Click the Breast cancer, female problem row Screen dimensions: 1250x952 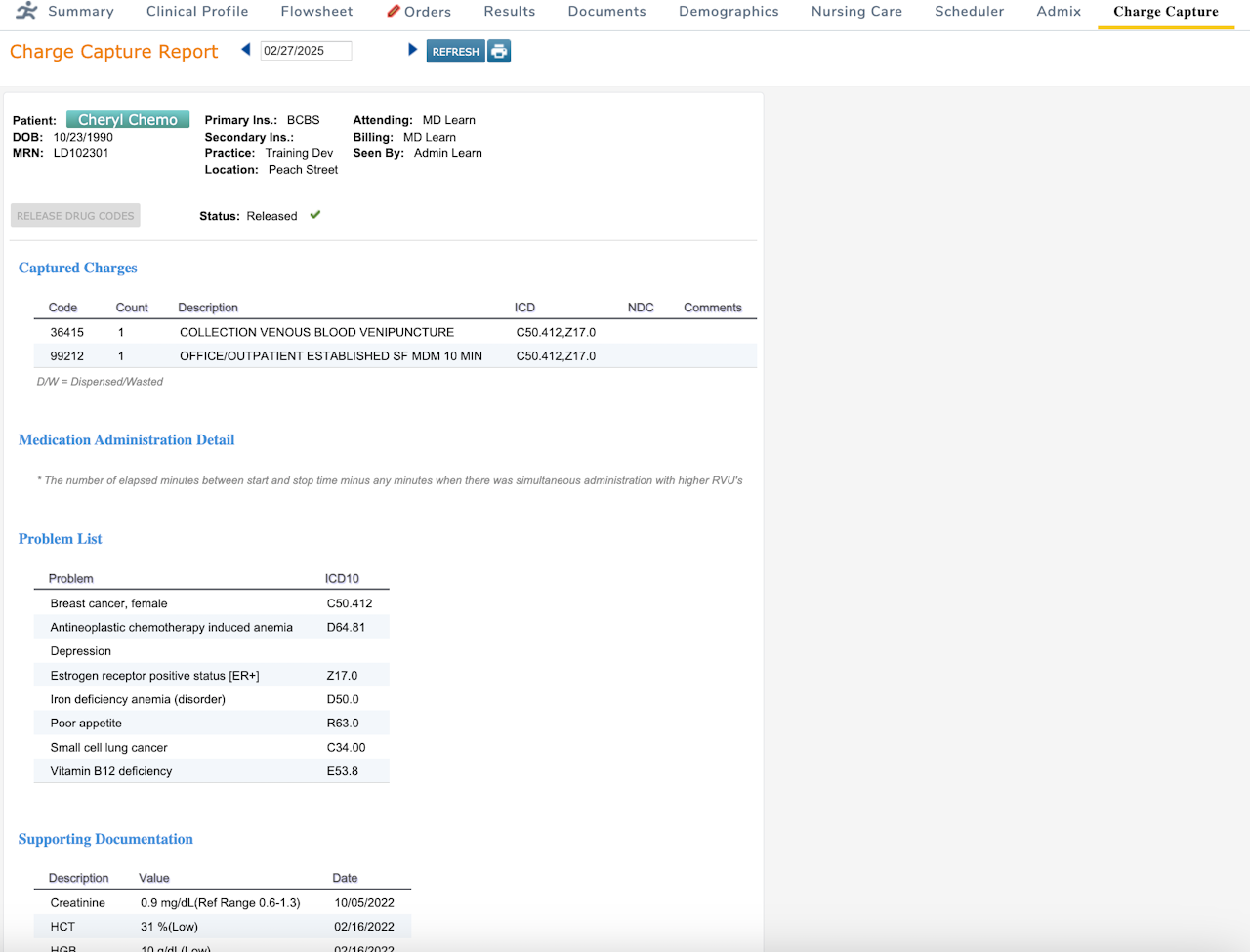pos(212,603)
